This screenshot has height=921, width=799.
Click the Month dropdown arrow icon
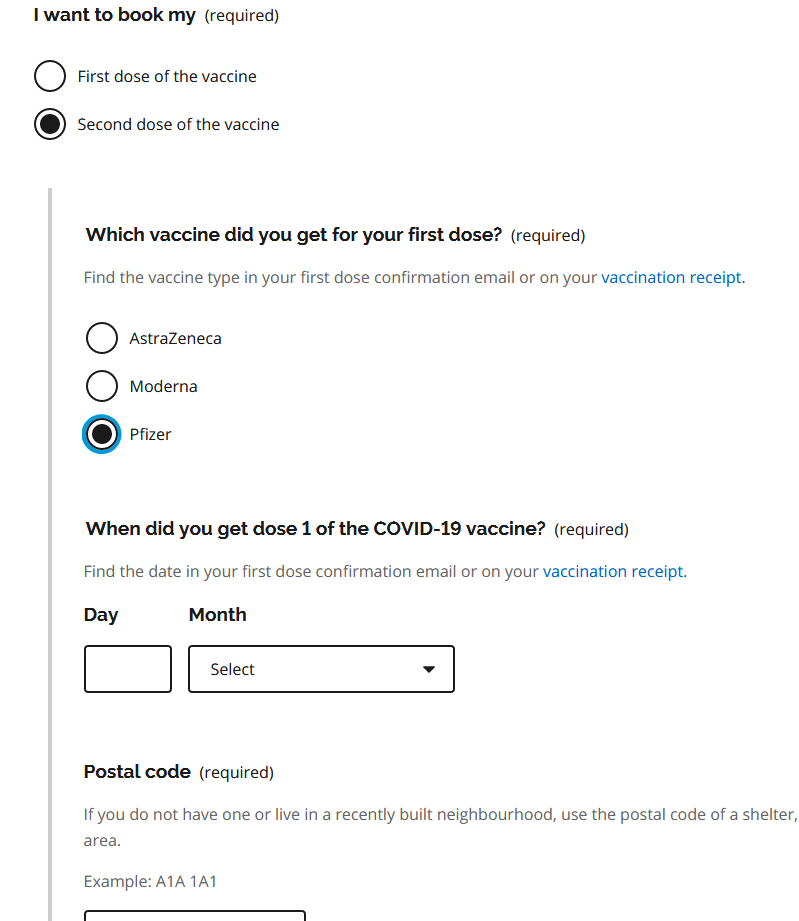coord(429,669)
